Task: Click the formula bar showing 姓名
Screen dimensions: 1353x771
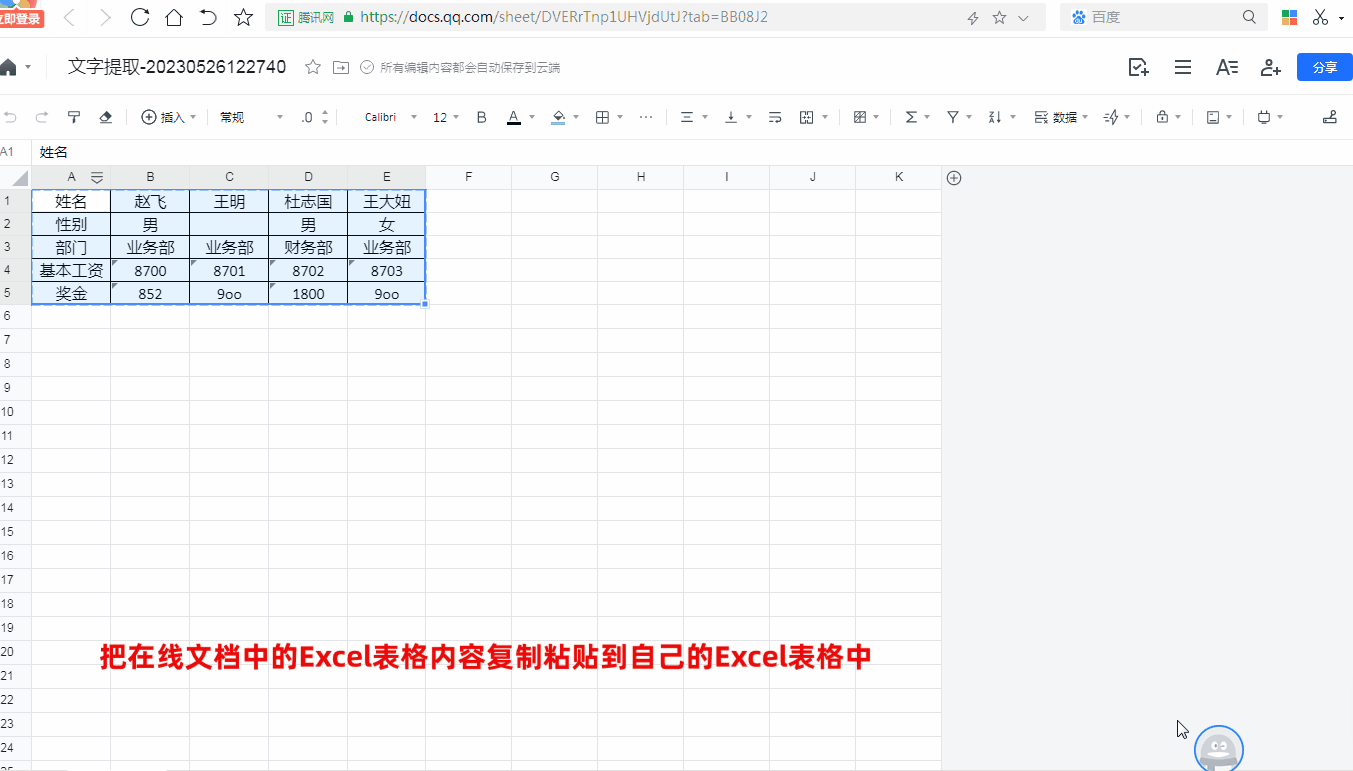Action: point(690,152)
